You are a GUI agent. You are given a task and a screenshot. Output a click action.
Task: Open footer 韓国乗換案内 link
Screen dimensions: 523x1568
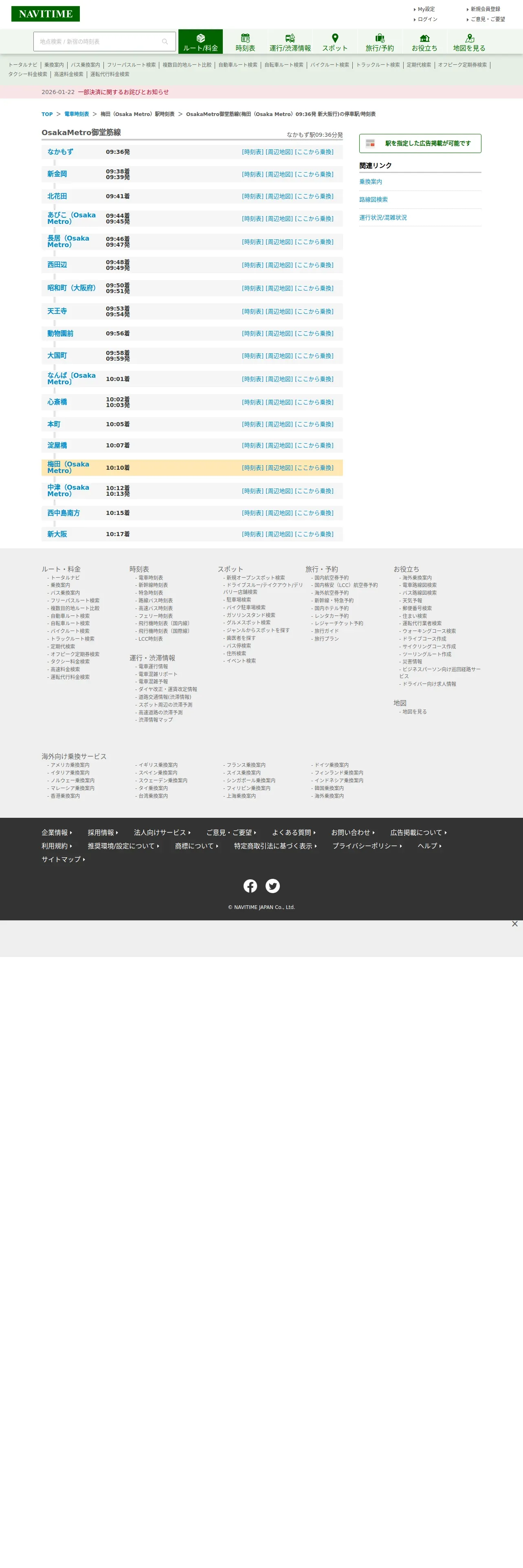(x=329, y=788)
